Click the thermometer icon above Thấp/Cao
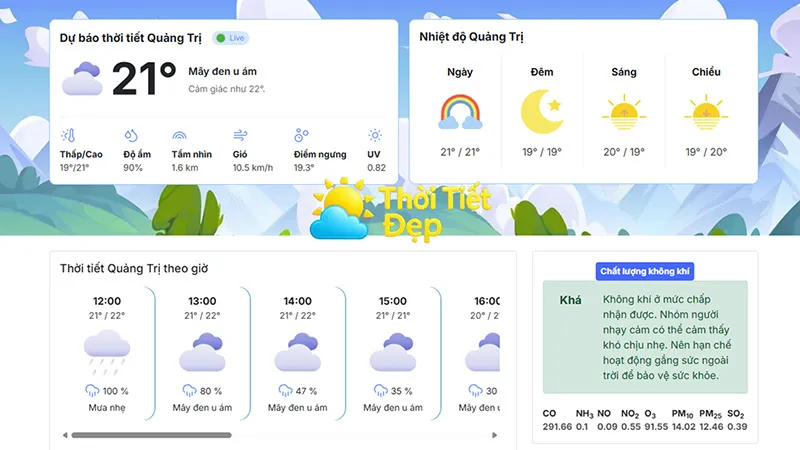 [68, 135]
